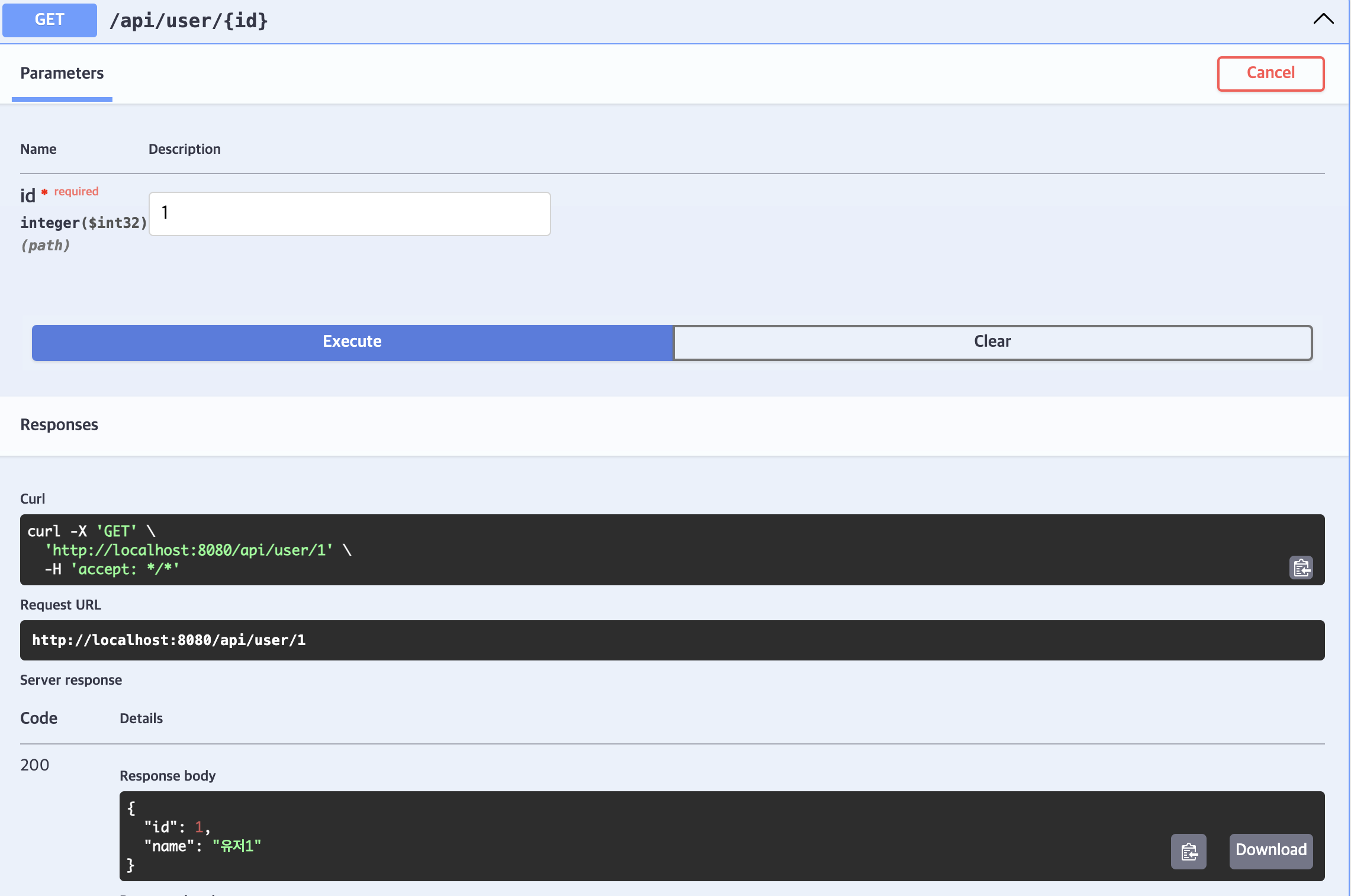
Task: Click the Server response label
Action: pyautogui.click(x=71, y=680)
